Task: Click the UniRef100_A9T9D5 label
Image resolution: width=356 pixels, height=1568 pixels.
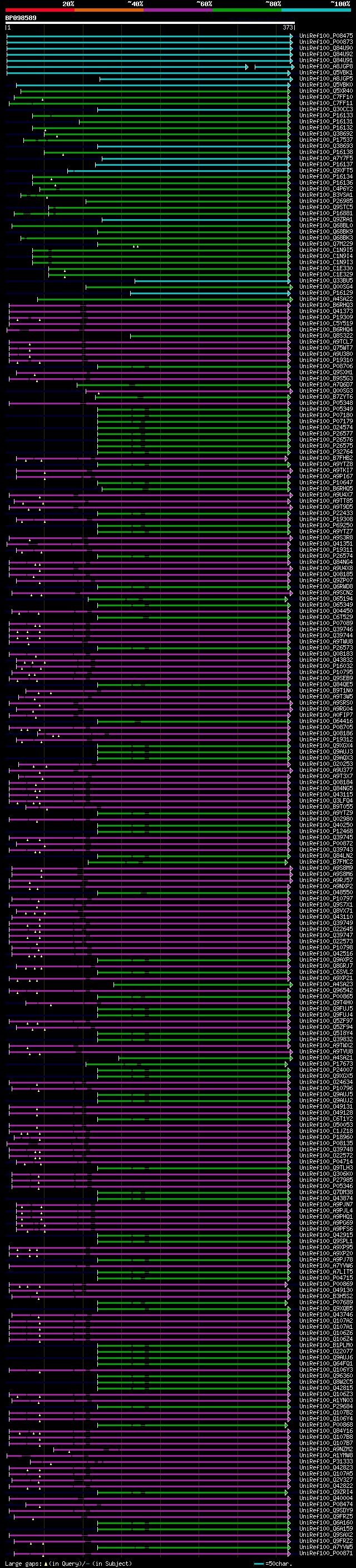Action: click(x=326, y=506)
